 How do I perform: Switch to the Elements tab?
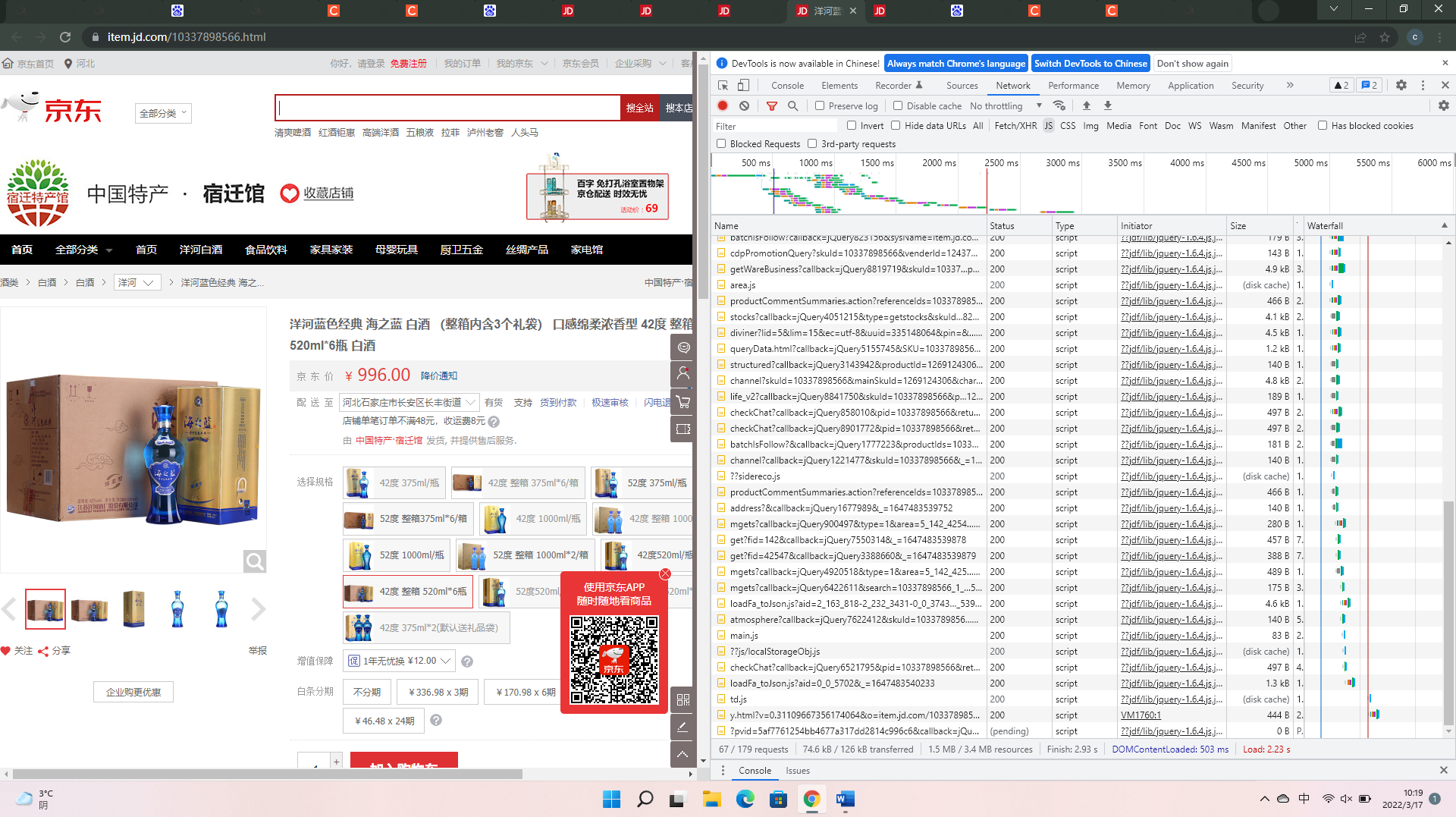point(839,86)
